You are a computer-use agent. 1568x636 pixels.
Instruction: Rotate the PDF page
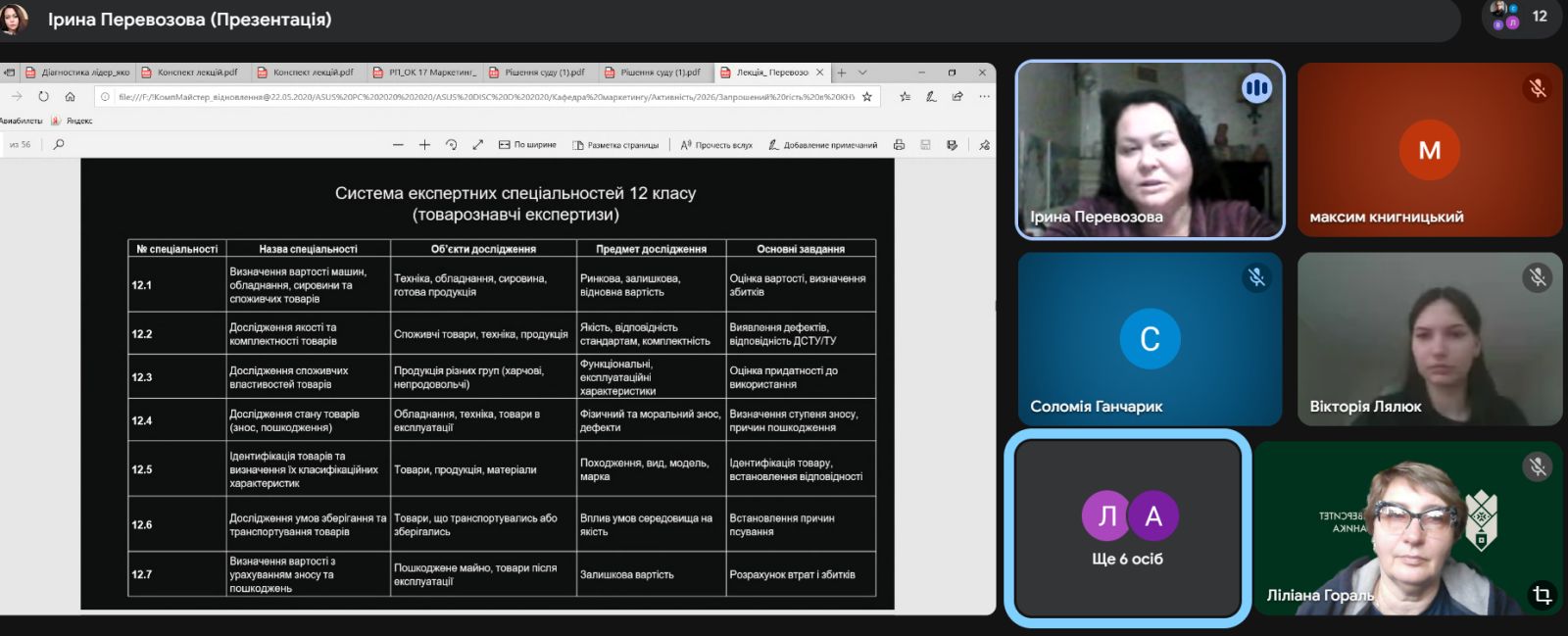click(451, 145)
